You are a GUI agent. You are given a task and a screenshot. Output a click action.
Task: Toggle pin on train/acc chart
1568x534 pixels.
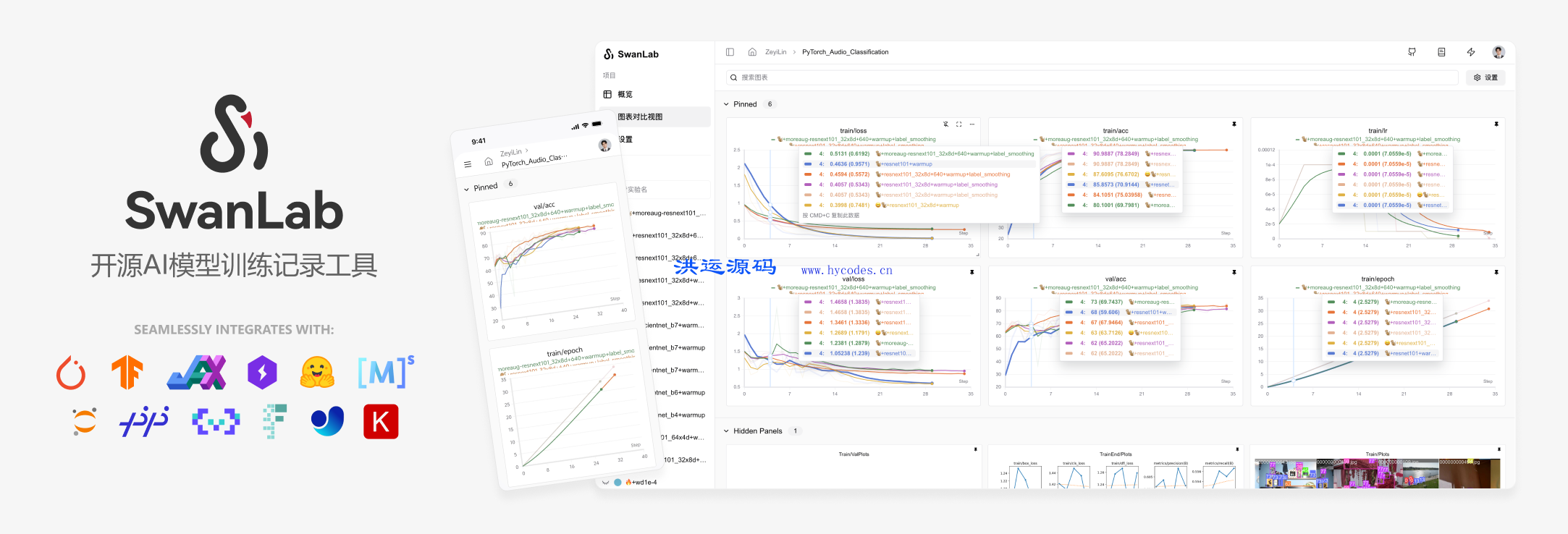[x=1234, y=124]
